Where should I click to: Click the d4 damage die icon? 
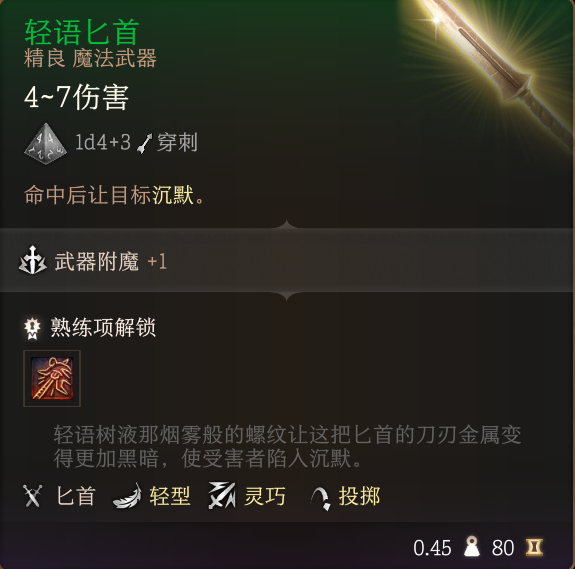coord(45,143)
